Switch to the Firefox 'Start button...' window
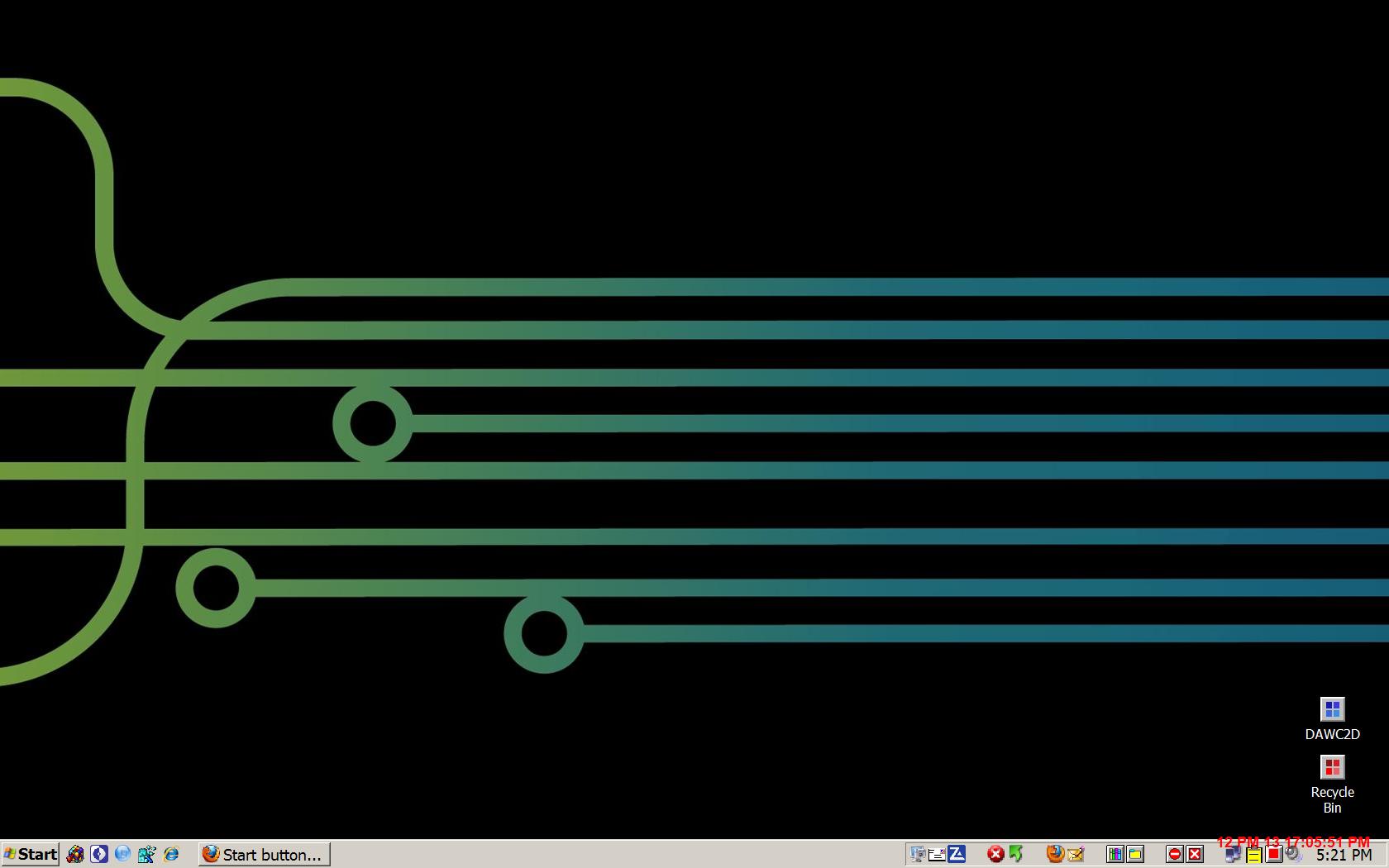 click(264, 854)
